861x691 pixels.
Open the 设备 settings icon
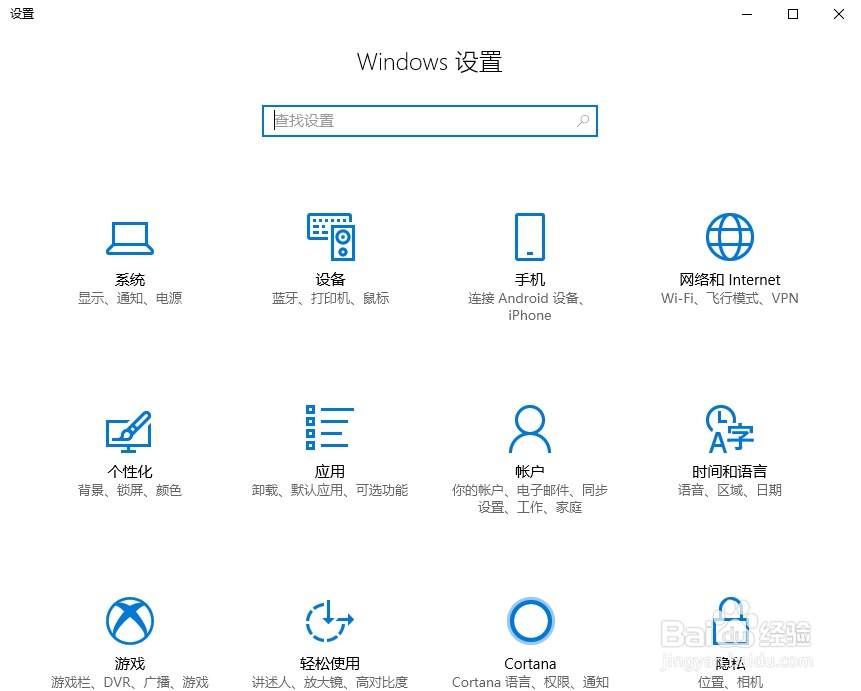tap(330, 237)
